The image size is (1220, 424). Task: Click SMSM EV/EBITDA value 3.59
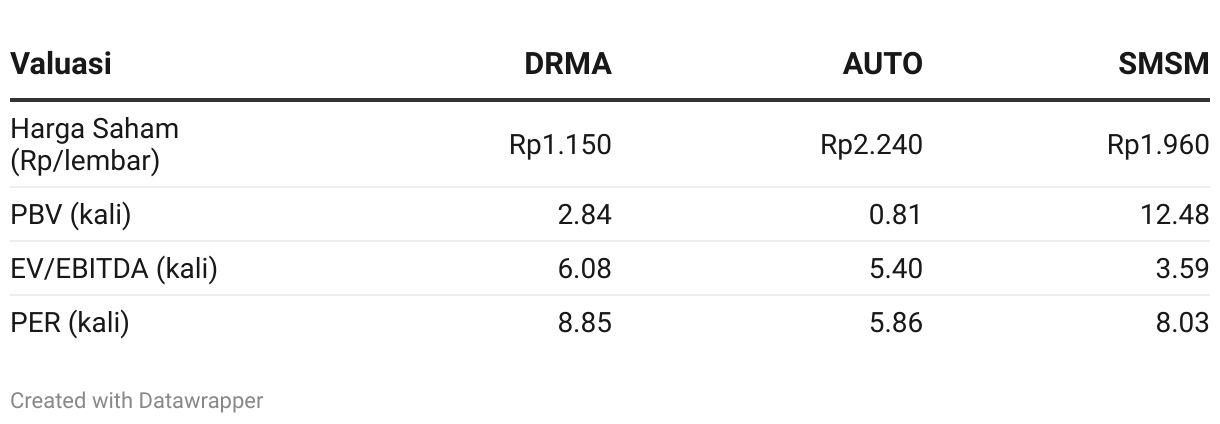click(x=1183, y=268)
